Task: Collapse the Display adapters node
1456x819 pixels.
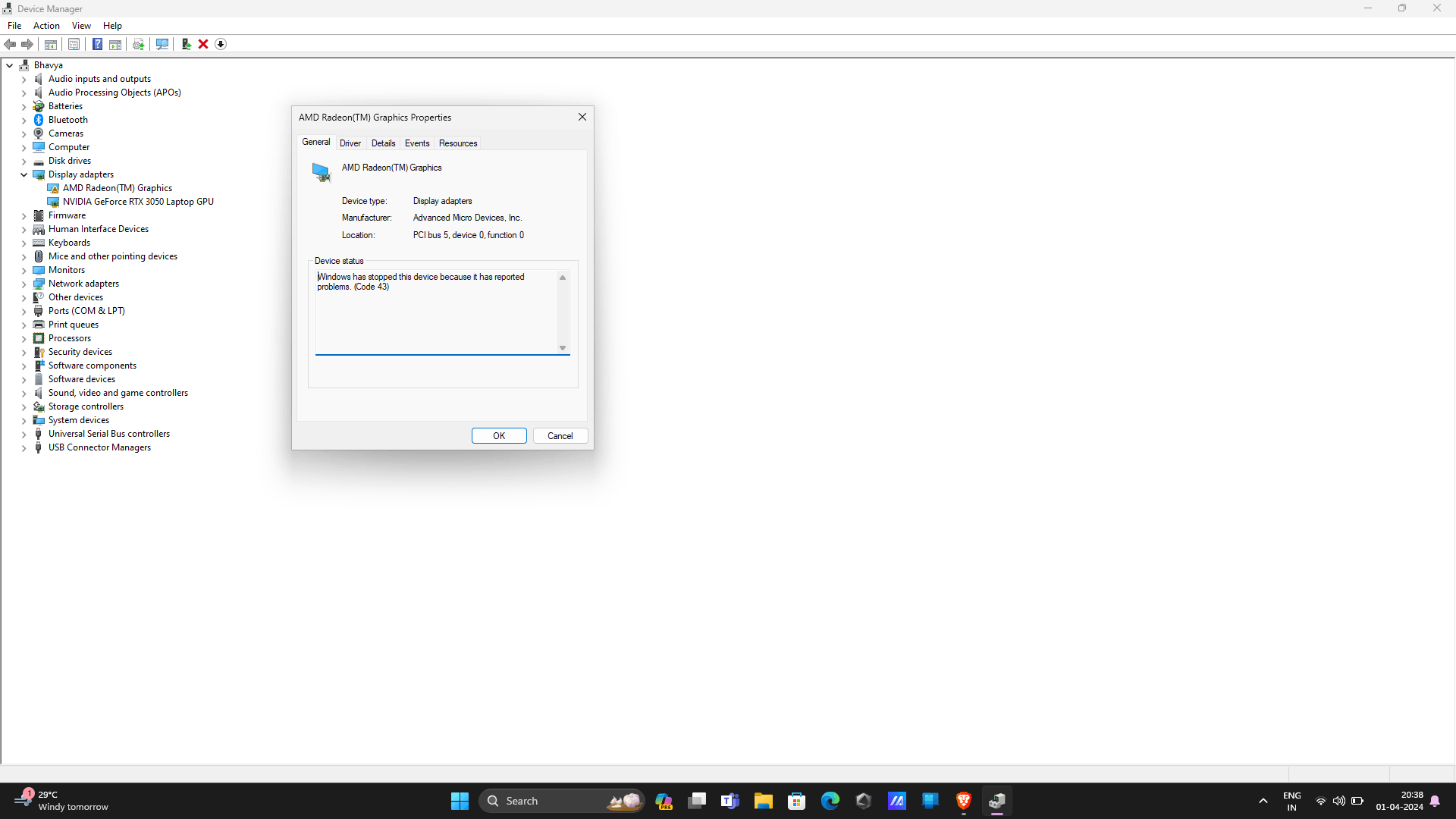Action: 24,174
